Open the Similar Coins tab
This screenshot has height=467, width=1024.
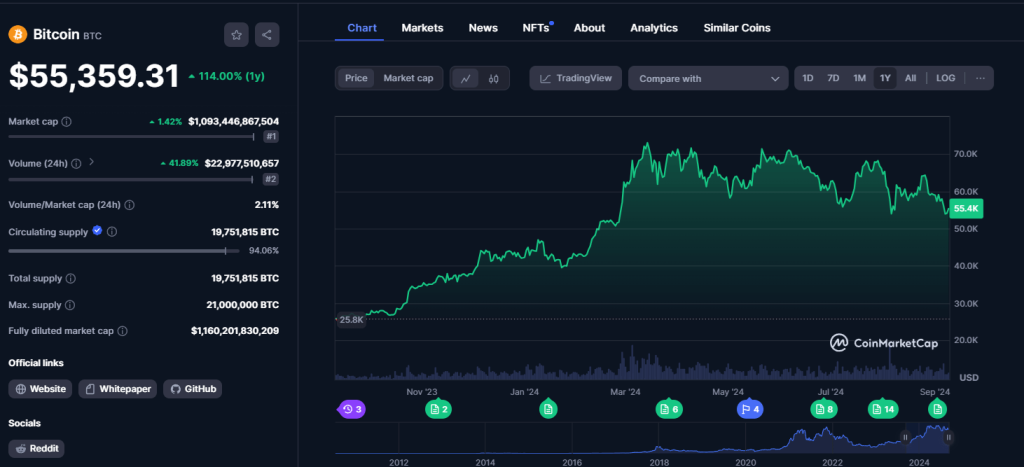[x=737, y=28]
